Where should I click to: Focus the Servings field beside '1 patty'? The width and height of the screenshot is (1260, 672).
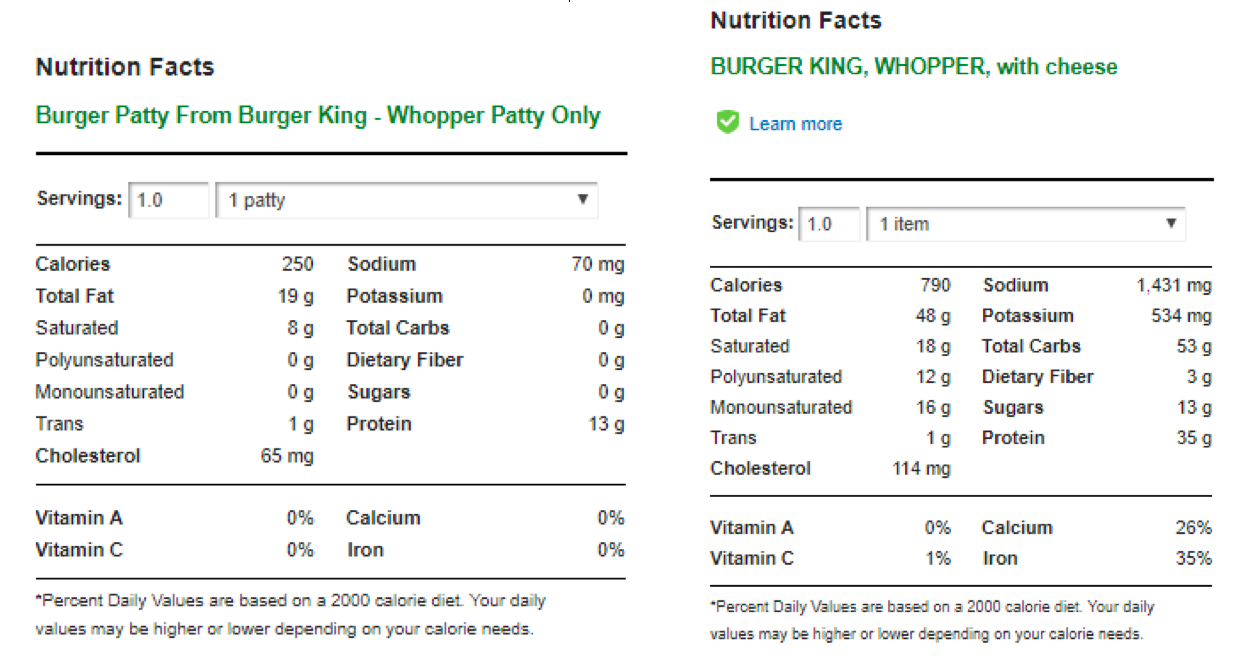tap(169, 200)
